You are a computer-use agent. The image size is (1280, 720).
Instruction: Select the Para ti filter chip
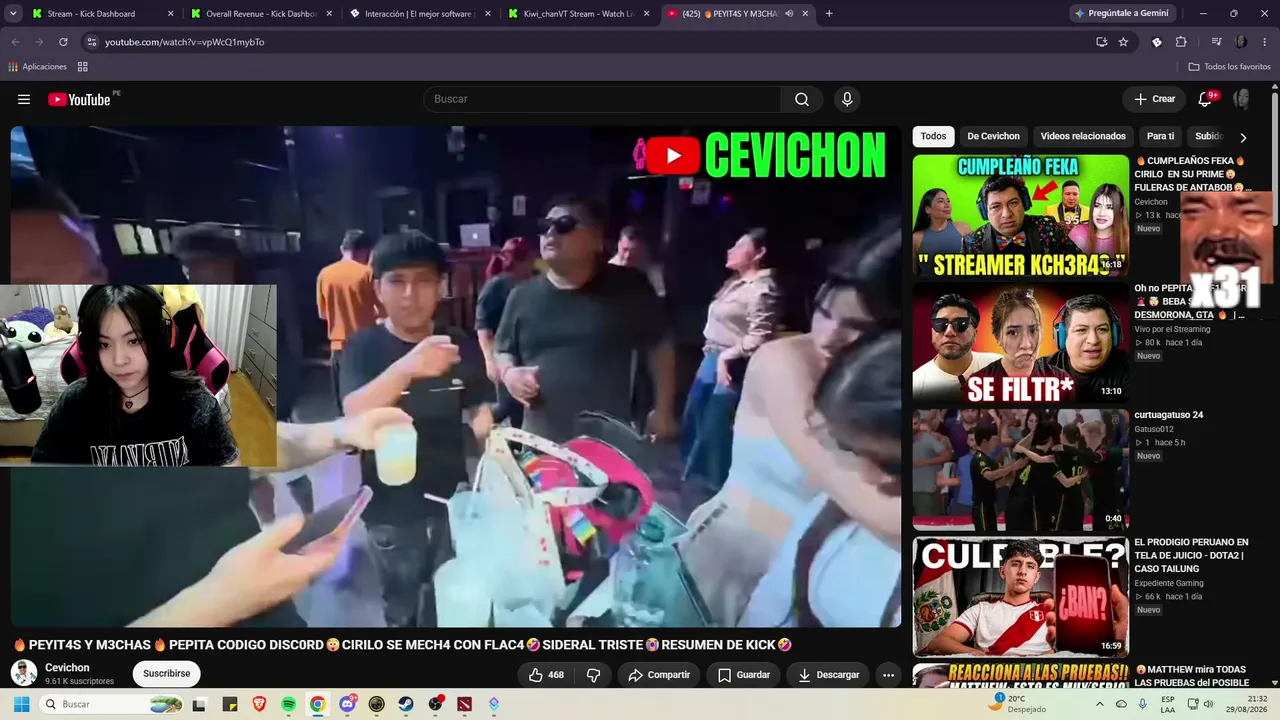click(1160, 137)
